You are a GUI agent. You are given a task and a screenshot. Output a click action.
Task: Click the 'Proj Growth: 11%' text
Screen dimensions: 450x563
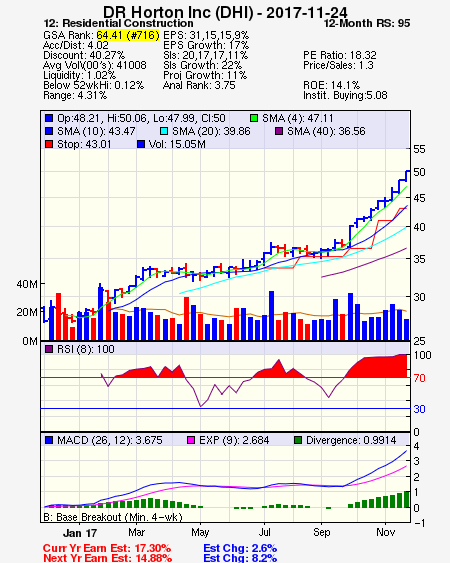click(x=205, y=75)
